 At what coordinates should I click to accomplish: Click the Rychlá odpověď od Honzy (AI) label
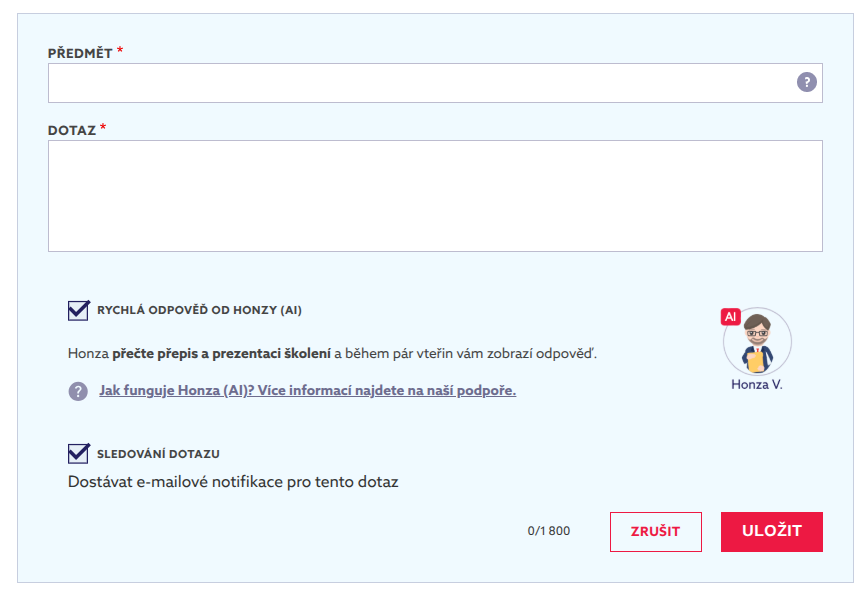click(199, 311)
